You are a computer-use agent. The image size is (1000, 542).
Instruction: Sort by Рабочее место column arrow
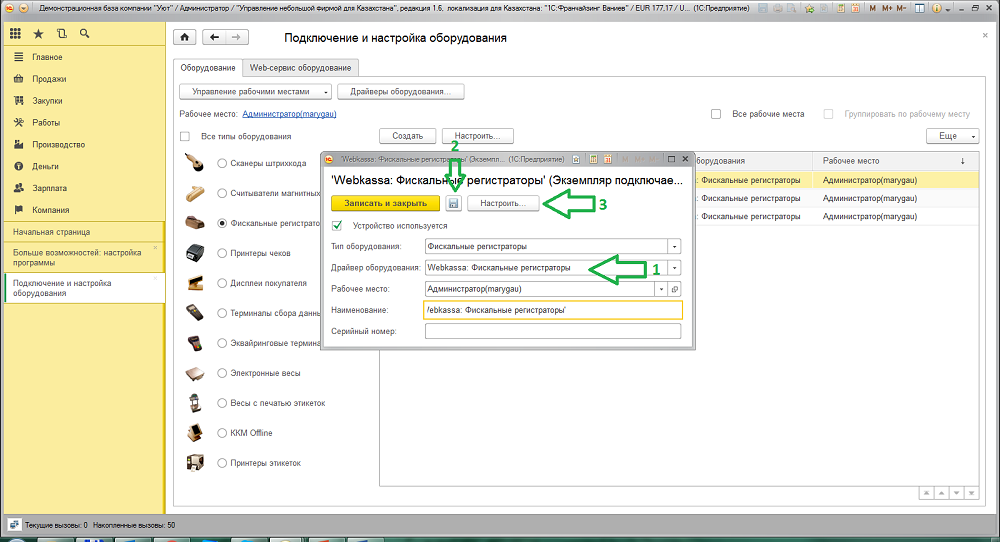962,161
